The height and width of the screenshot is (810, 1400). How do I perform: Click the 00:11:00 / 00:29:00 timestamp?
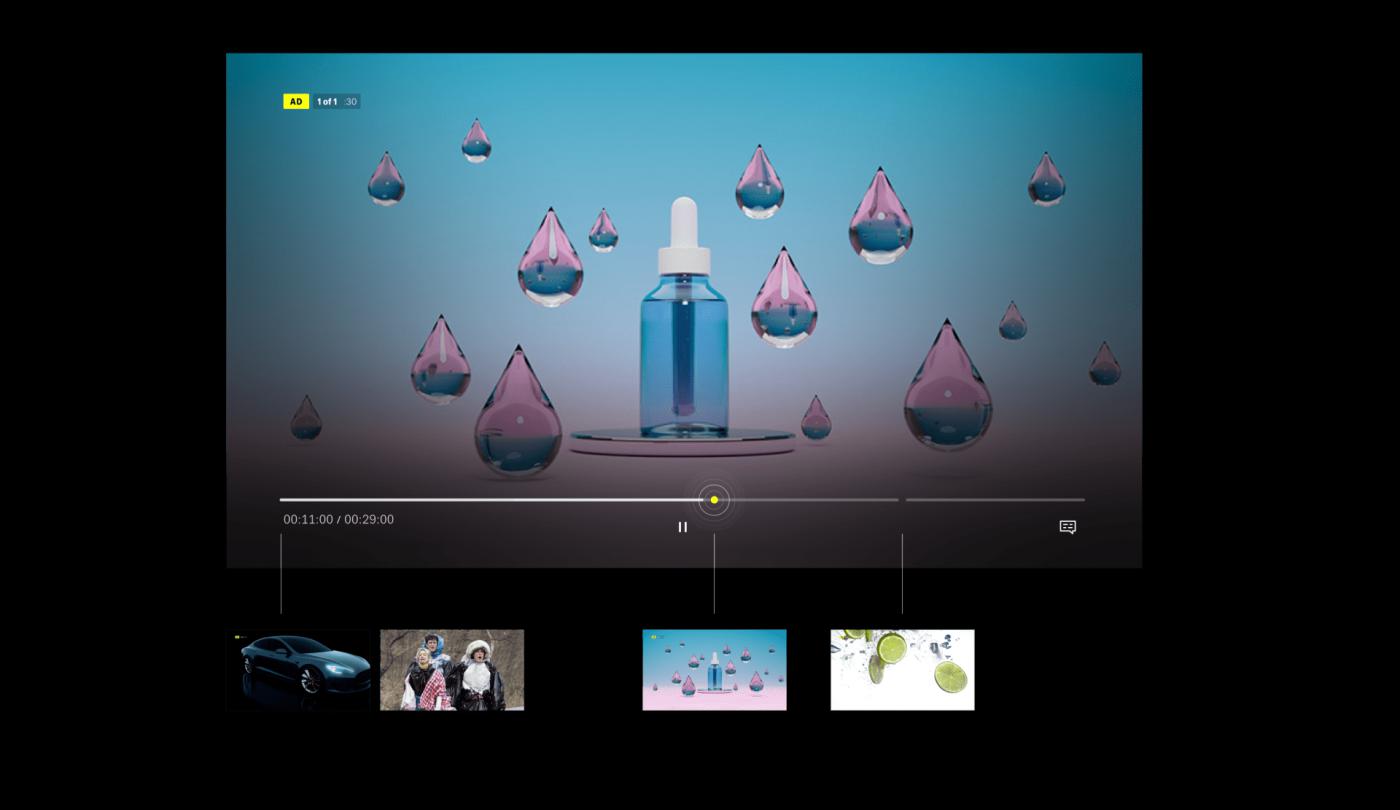coord(339,520)
